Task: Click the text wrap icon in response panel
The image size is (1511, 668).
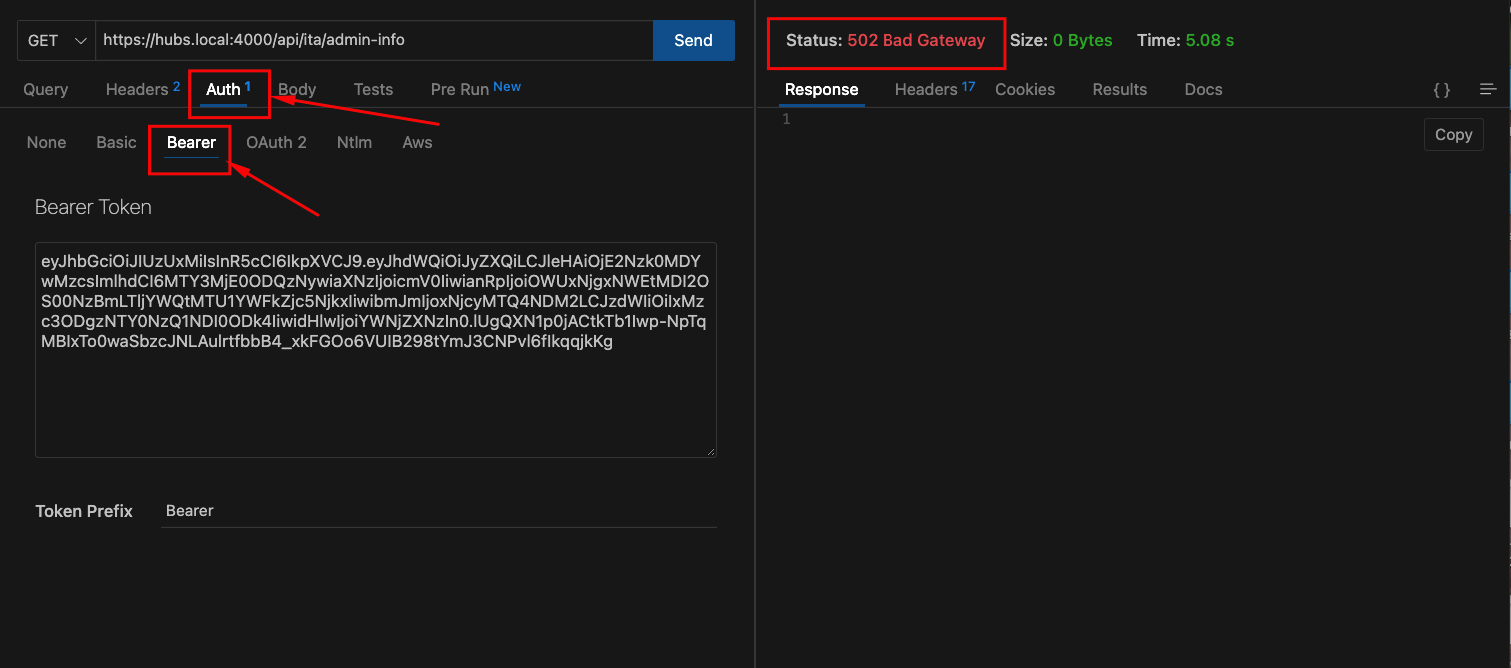Action: 1488,89
